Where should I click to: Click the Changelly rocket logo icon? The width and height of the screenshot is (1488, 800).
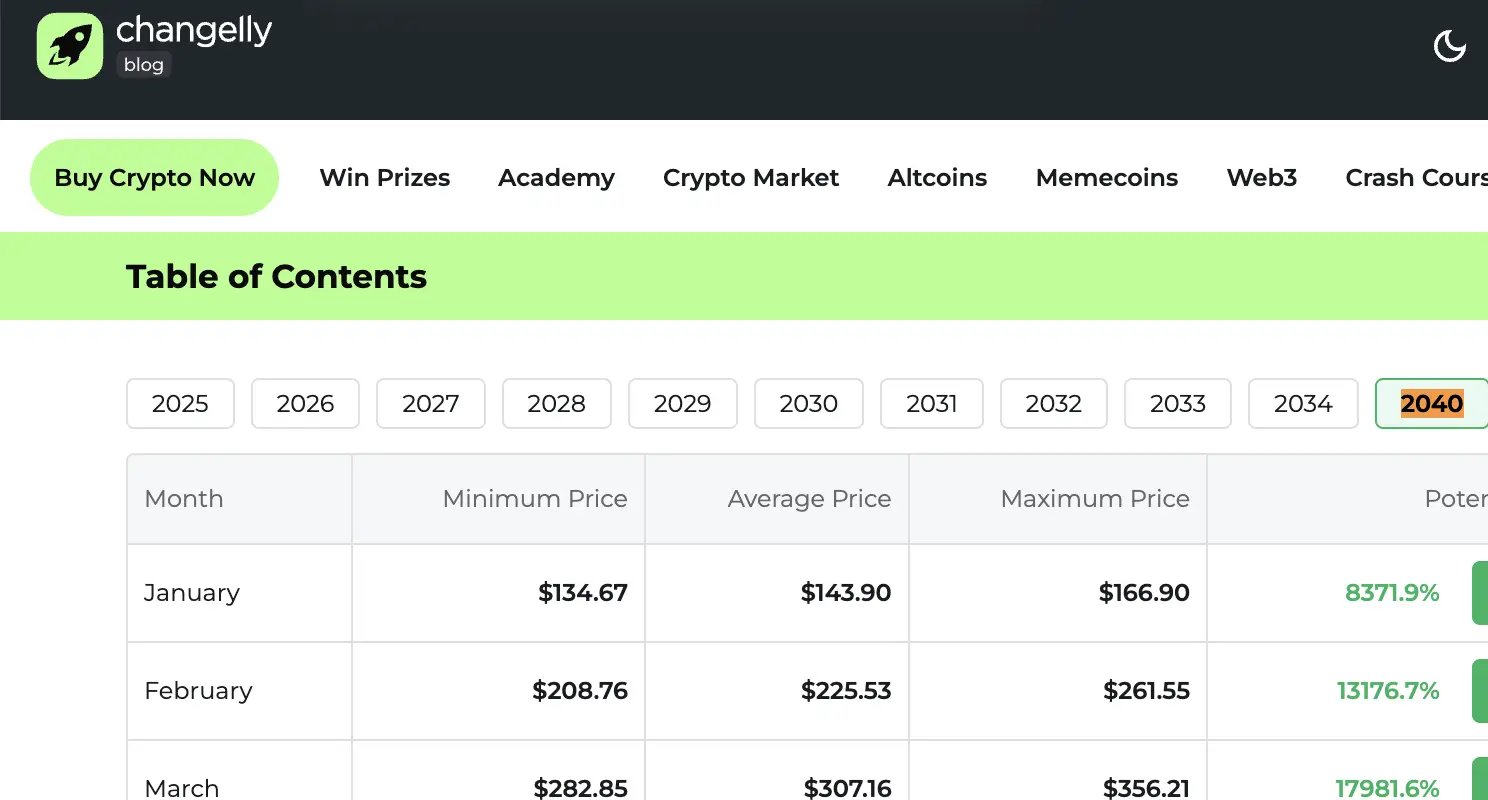pos(70,46)
